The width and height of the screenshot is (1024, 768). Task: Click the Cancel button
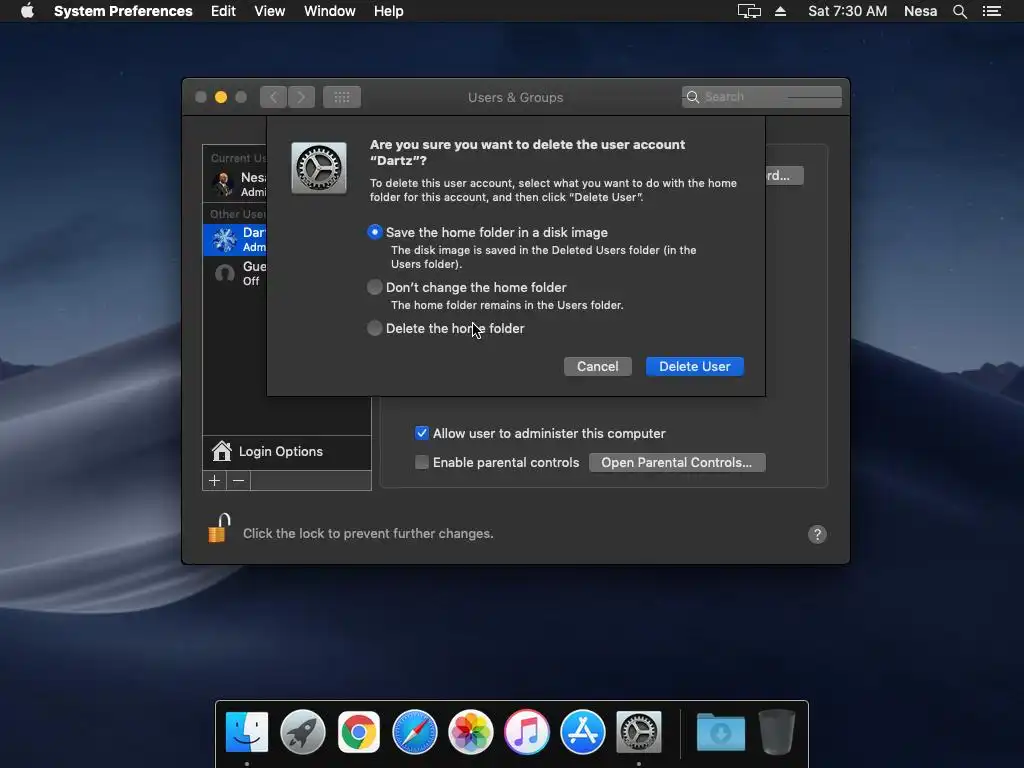pyautogui.click(x=598, y=366)
